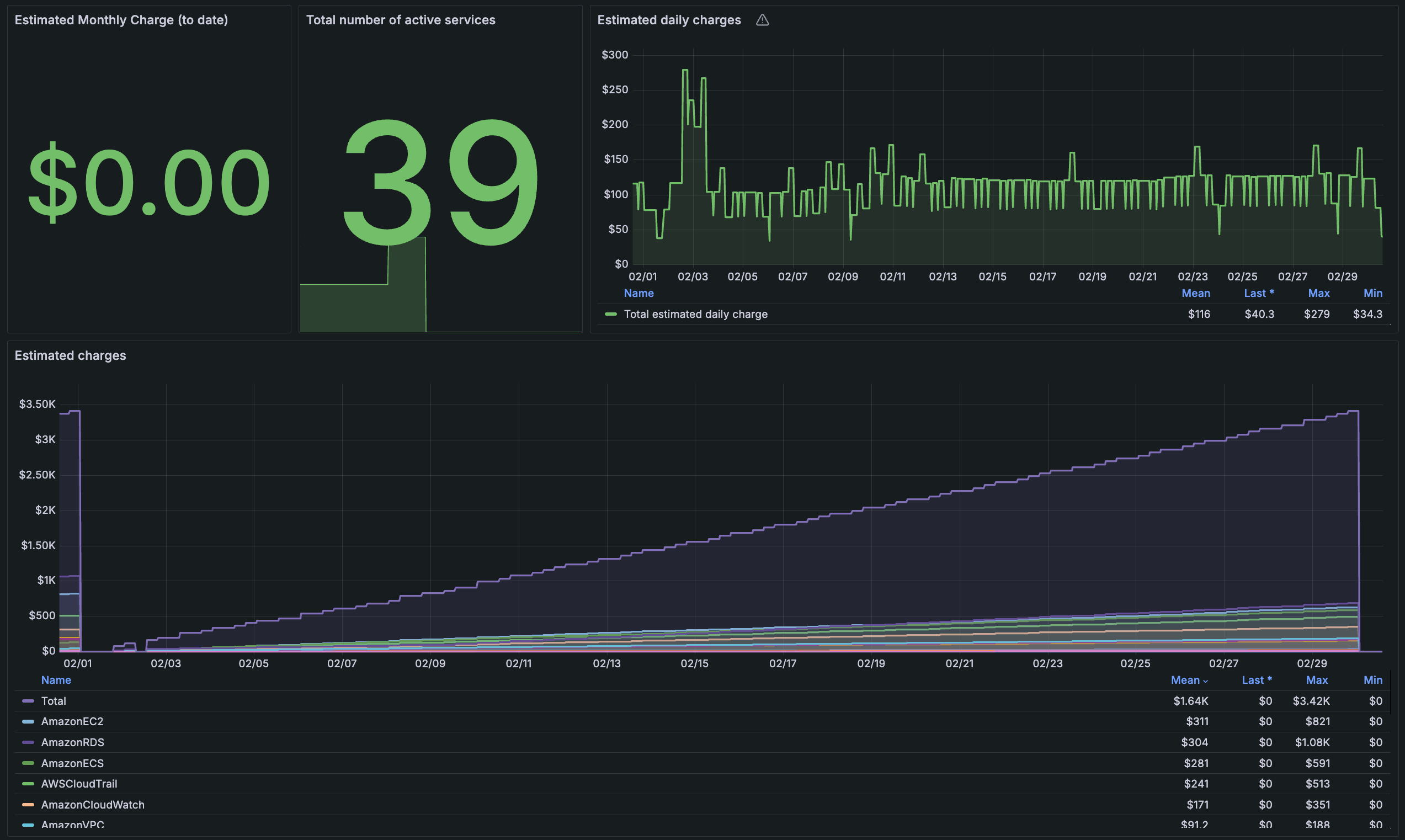Image resolution: width=1405 pixels, height=840 pixels.
Task: Click the Estimated Monthly Charge panel title
Action: 121,20
